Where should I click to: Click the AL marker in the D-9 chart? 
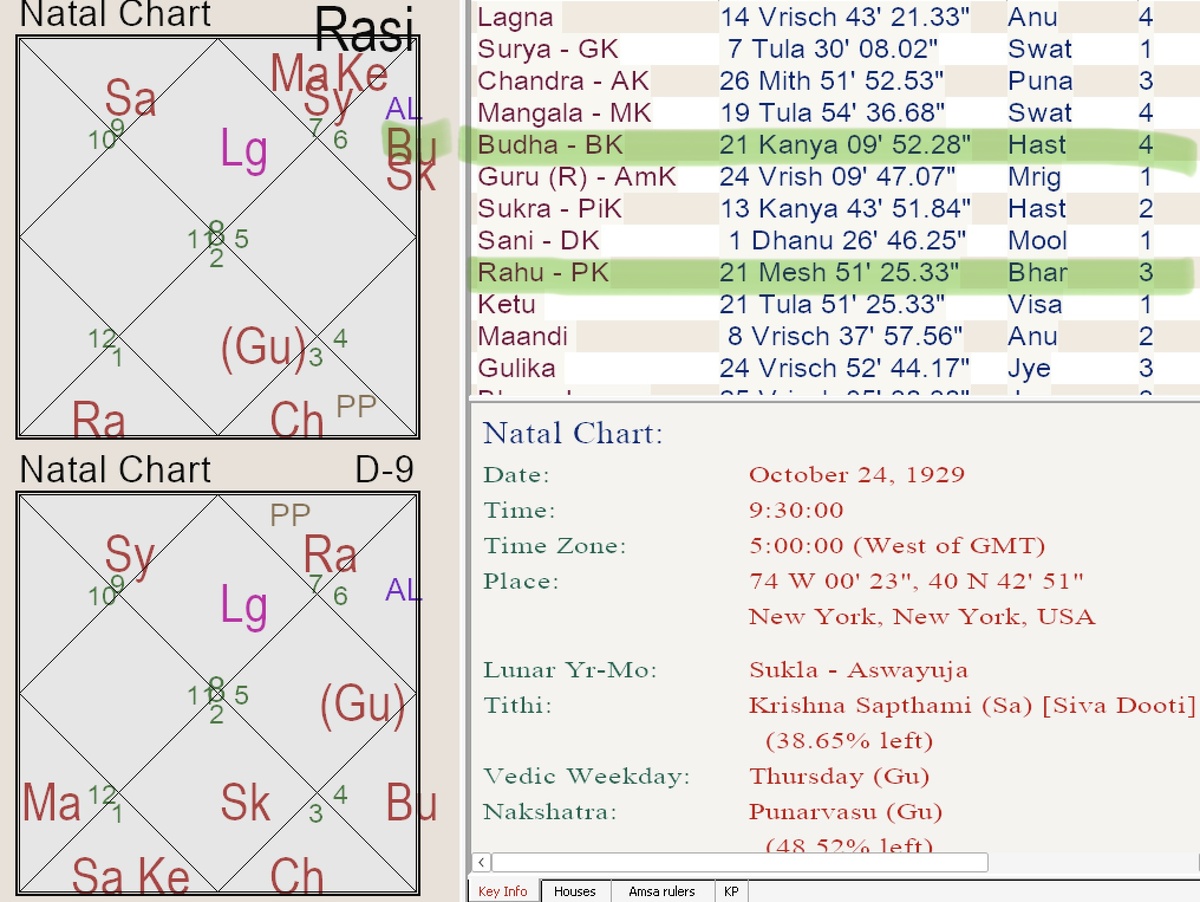coord(404,591)
